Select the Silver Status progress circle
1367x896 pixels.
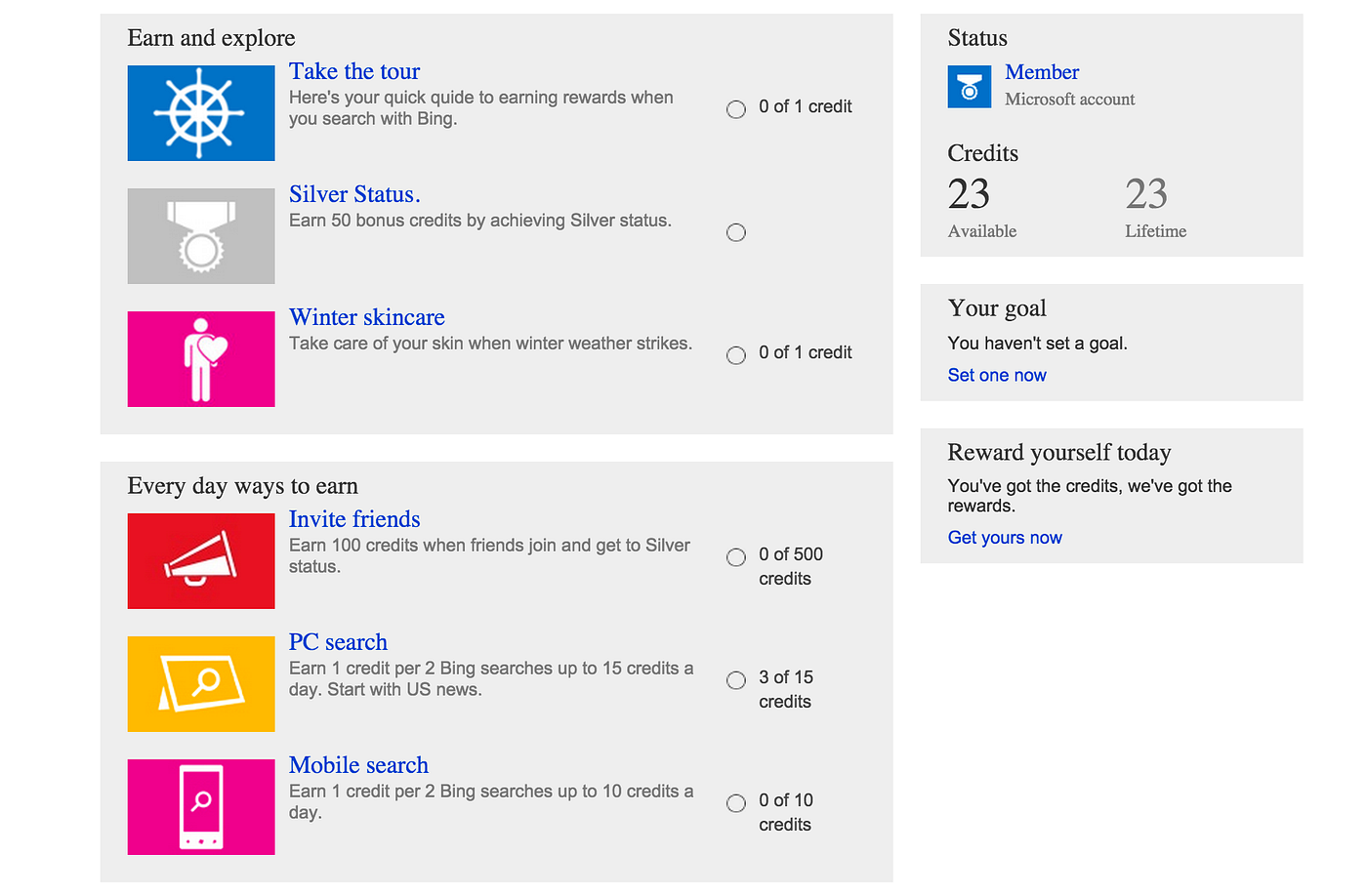[736, 232]
